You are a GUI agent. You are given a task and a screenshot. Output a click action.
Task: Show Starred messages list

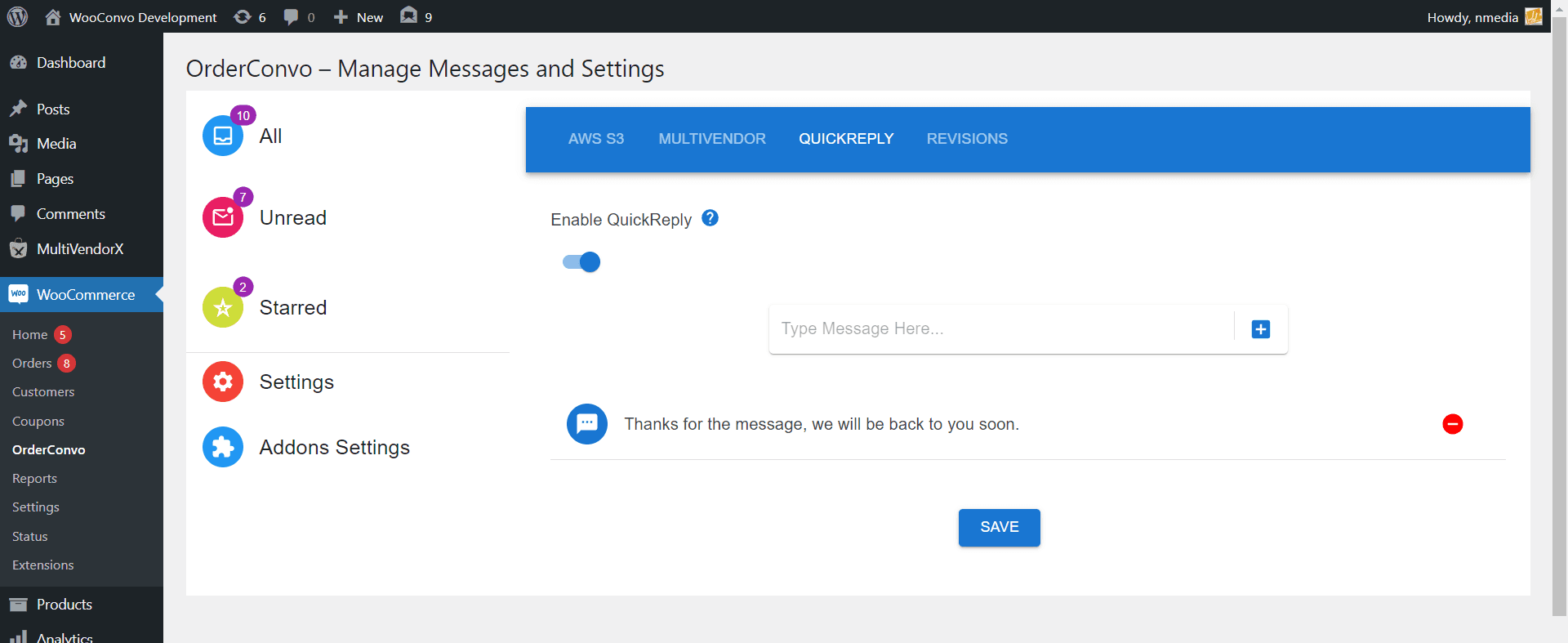(x=293, y=308)
